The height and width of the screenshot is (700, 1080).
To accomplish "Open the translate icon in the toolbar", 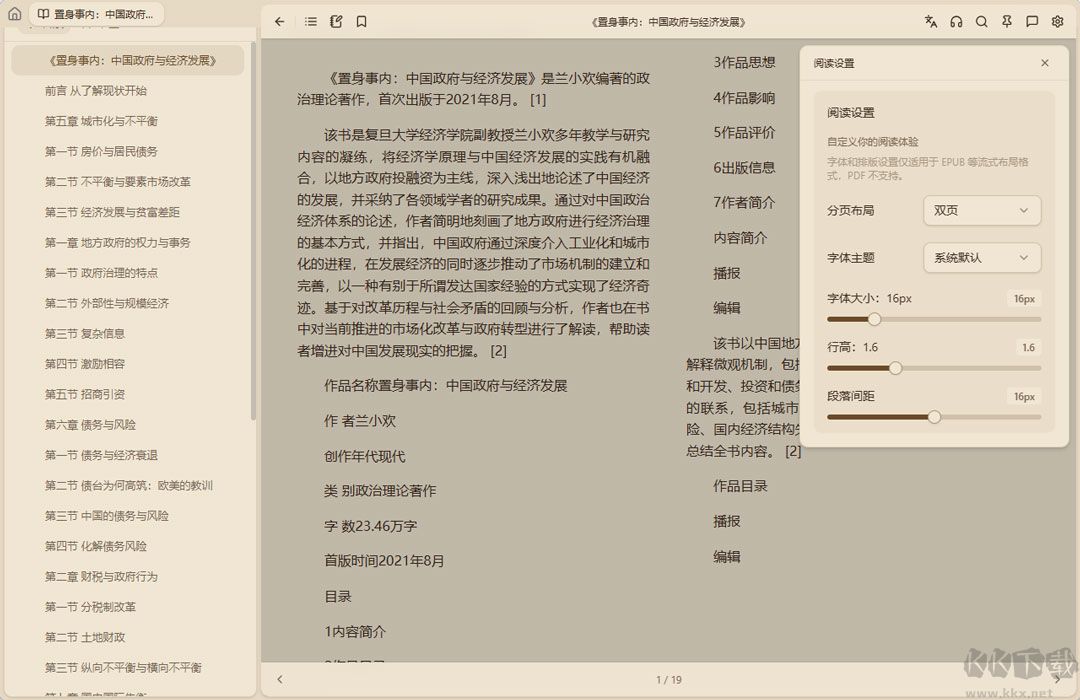I will point(931,21).
